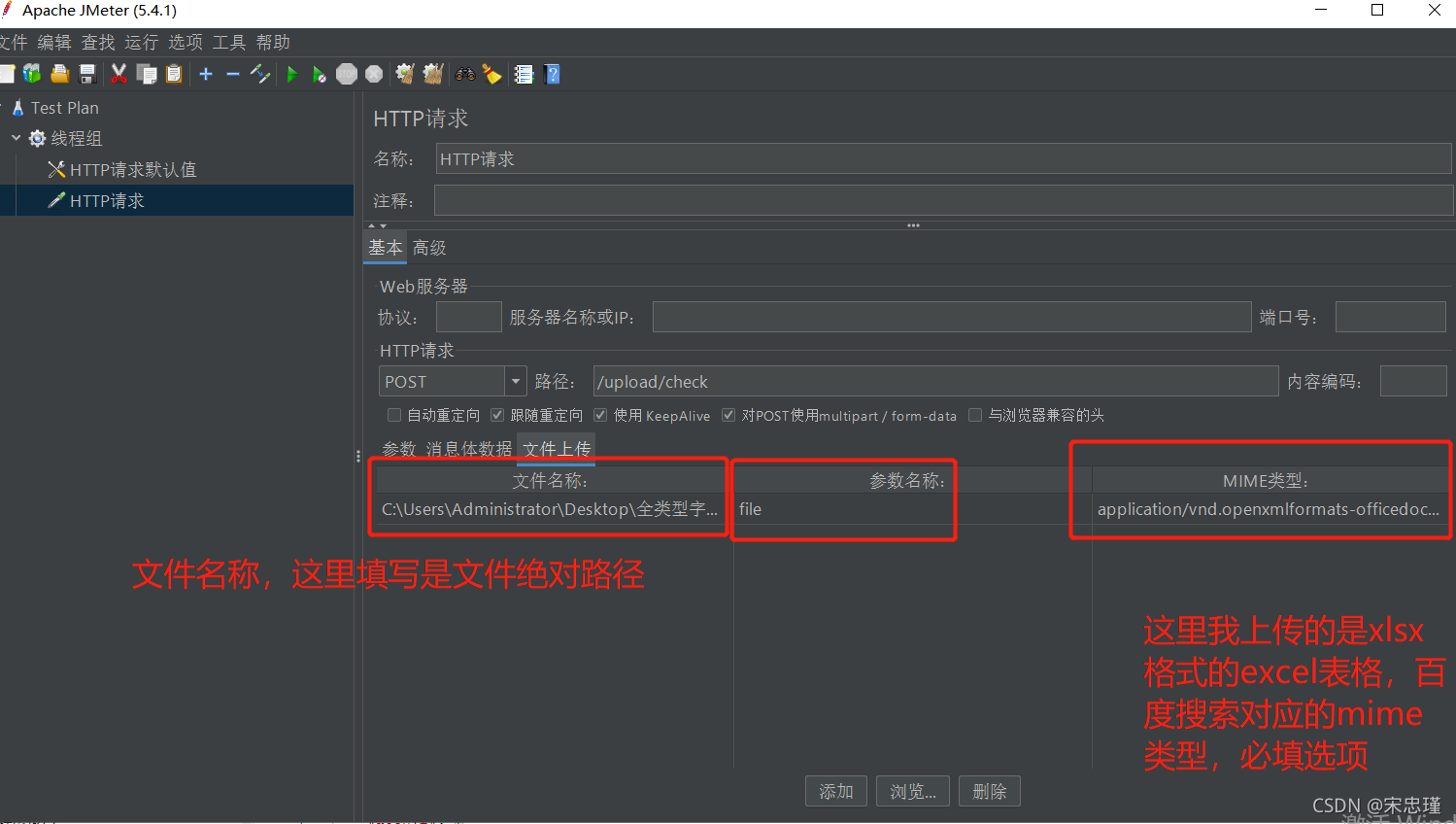Viewport: 1456px width, 824px height.
Task: Click the 端口号 input field
Action: point(1391,317)
